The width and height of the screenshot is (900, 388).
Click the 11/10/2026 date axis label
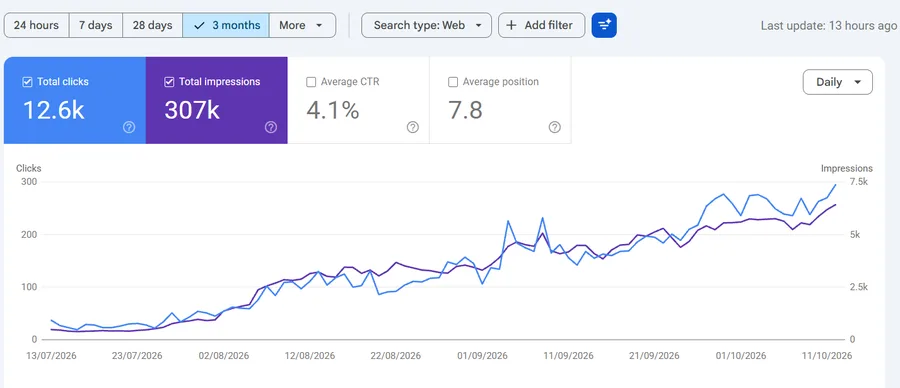(x=827, y=356)
